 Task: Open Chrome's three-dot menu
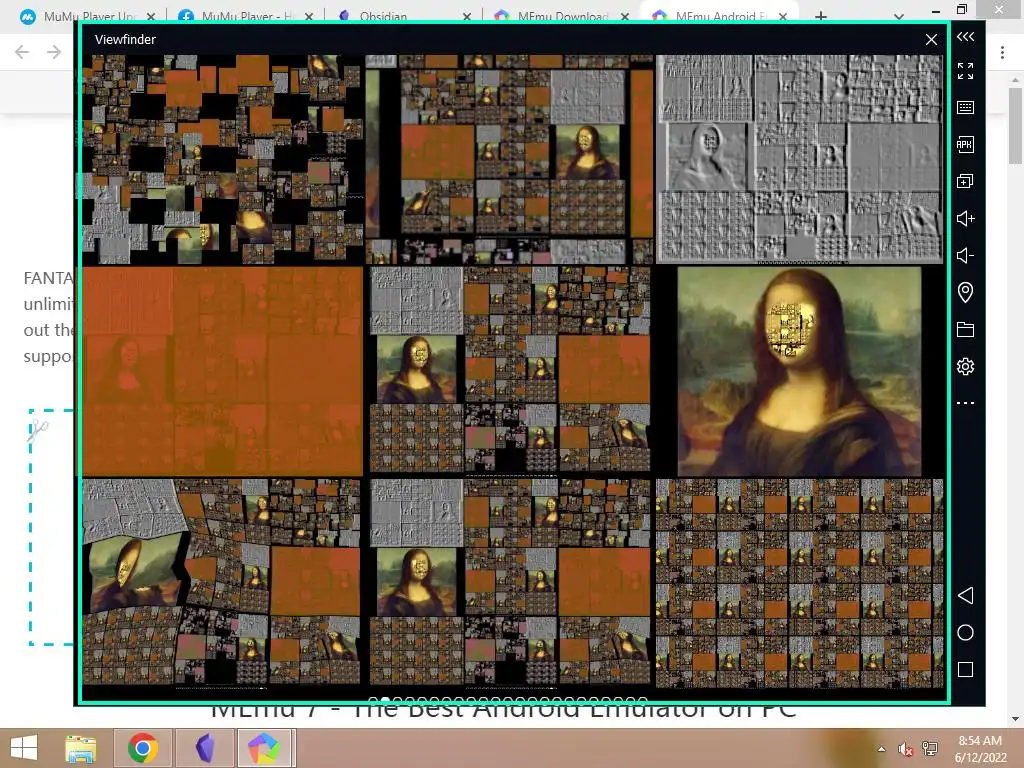point(1002,52)
